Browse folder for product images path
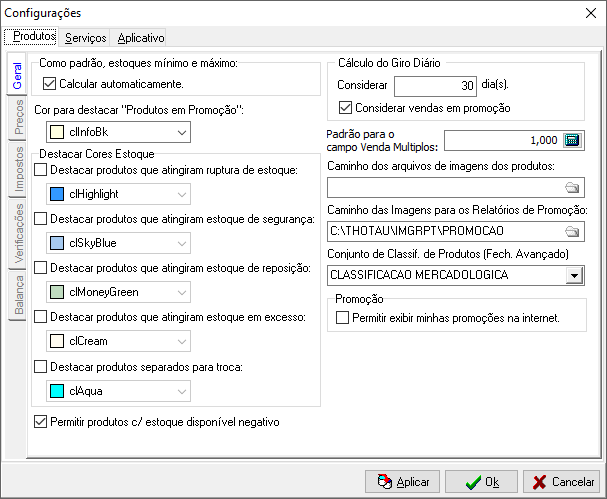The width and height of the screenshot is (607, 499). click(572, 187)
